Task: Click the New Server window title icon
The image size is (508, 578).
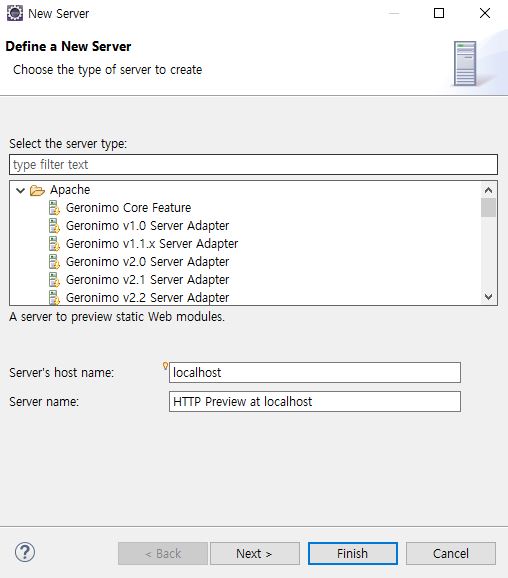Action: click(x=15, y=13)
